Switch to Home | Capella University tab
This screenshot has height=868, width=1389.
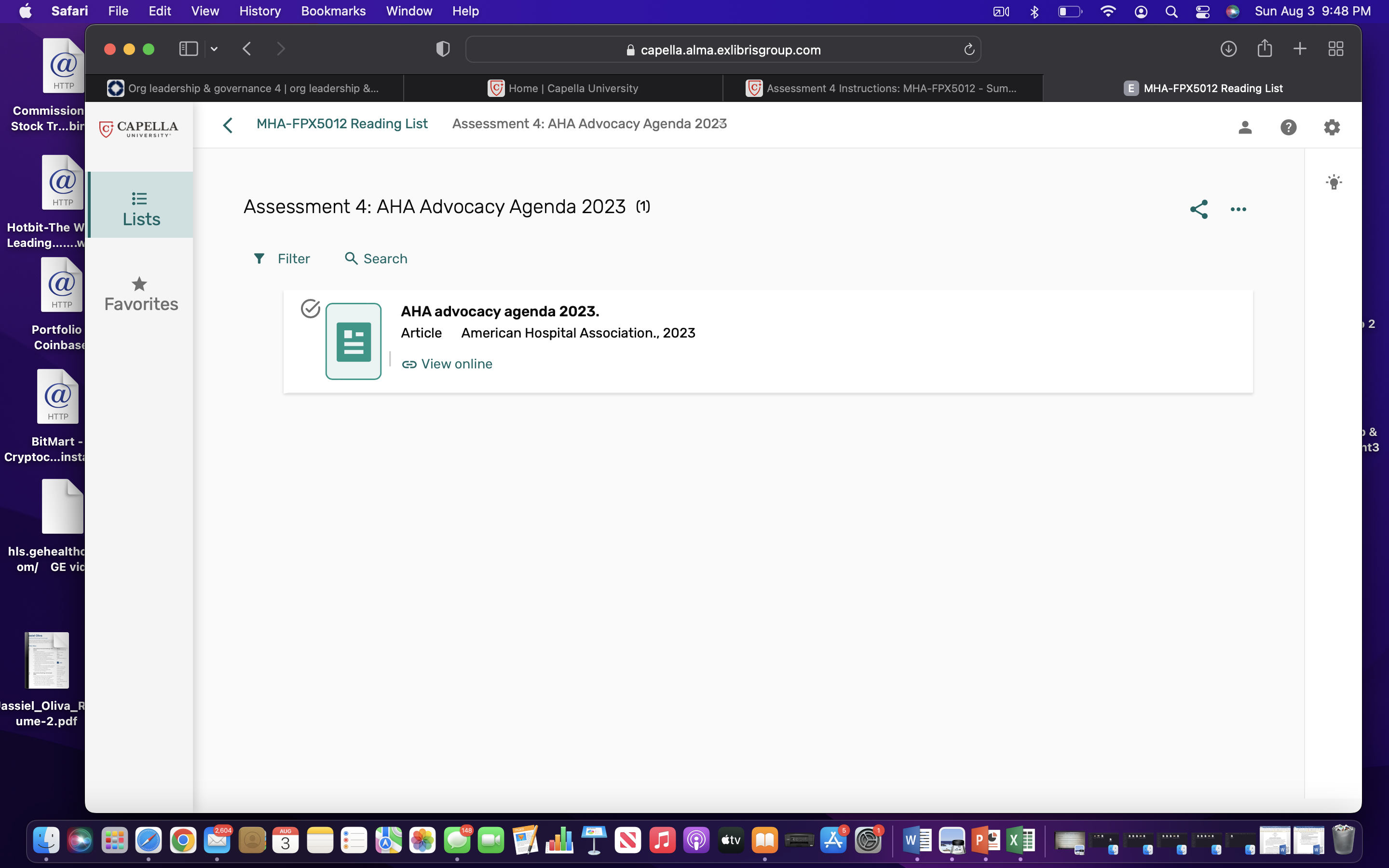563,88
